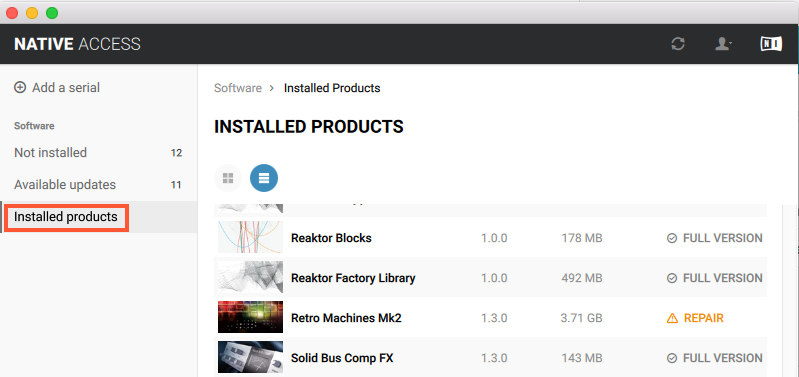This screenshot has width=799, height=377.
Task: Select Reaktor Blocks product name
Action: pyautogui.click(x=331, y=238)
